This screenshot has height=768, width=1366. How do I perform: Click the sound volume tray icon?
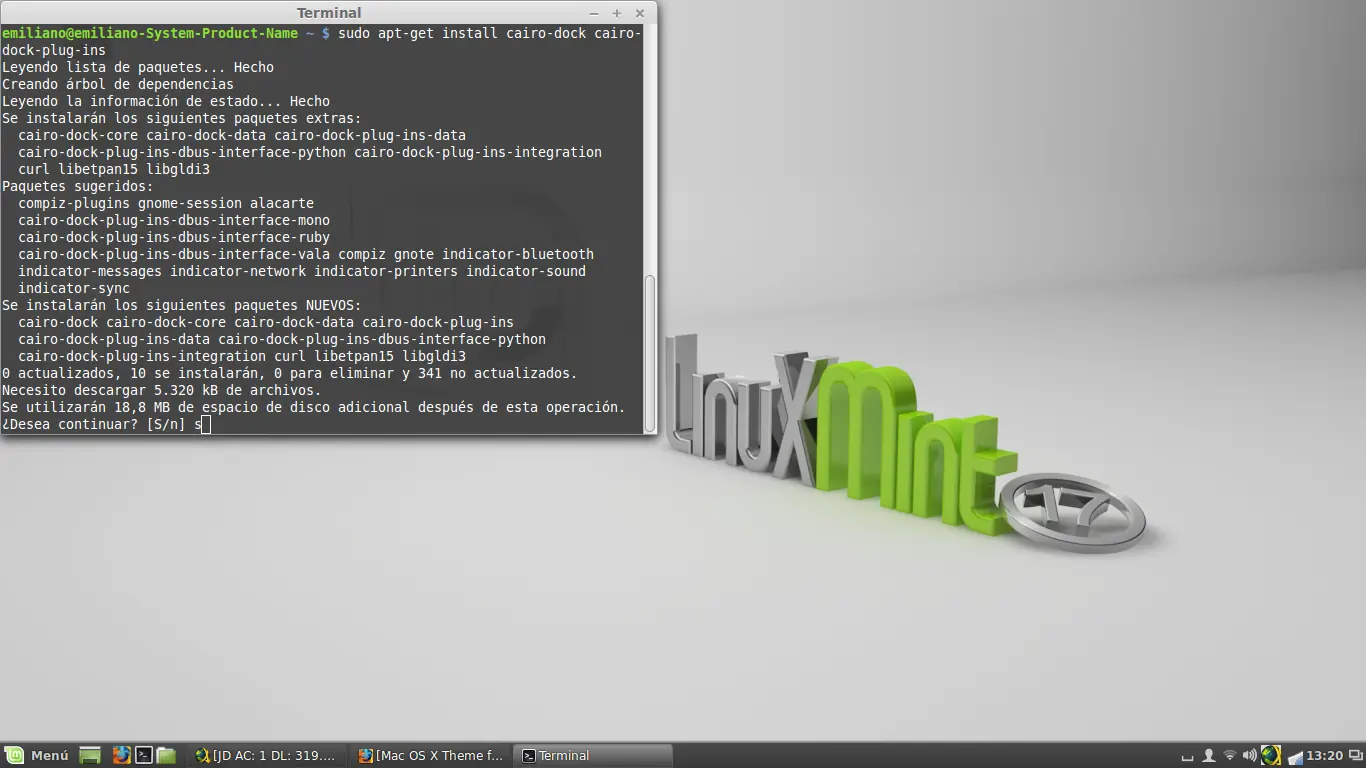[x=1249, y=756]
